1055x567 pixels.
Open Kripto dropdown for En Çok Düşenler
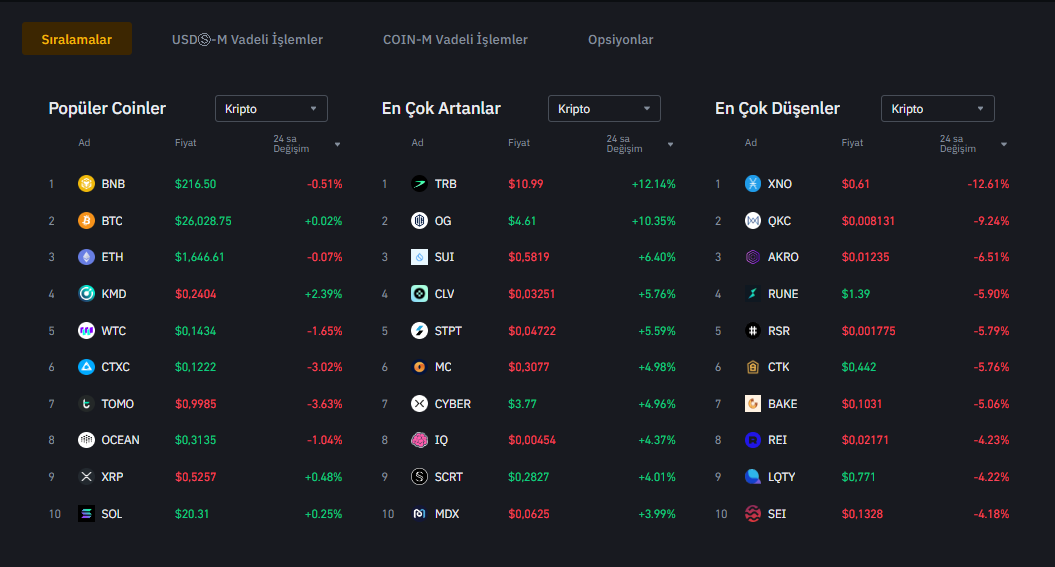coord(937,109)
